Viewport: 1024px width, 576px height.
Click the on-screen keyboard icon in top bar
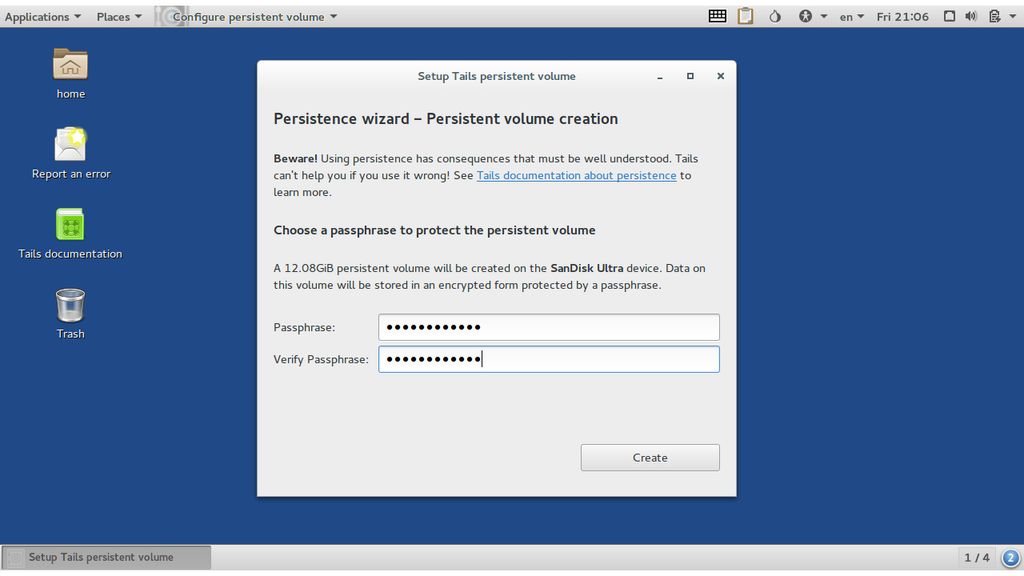(x=717, y=16)
